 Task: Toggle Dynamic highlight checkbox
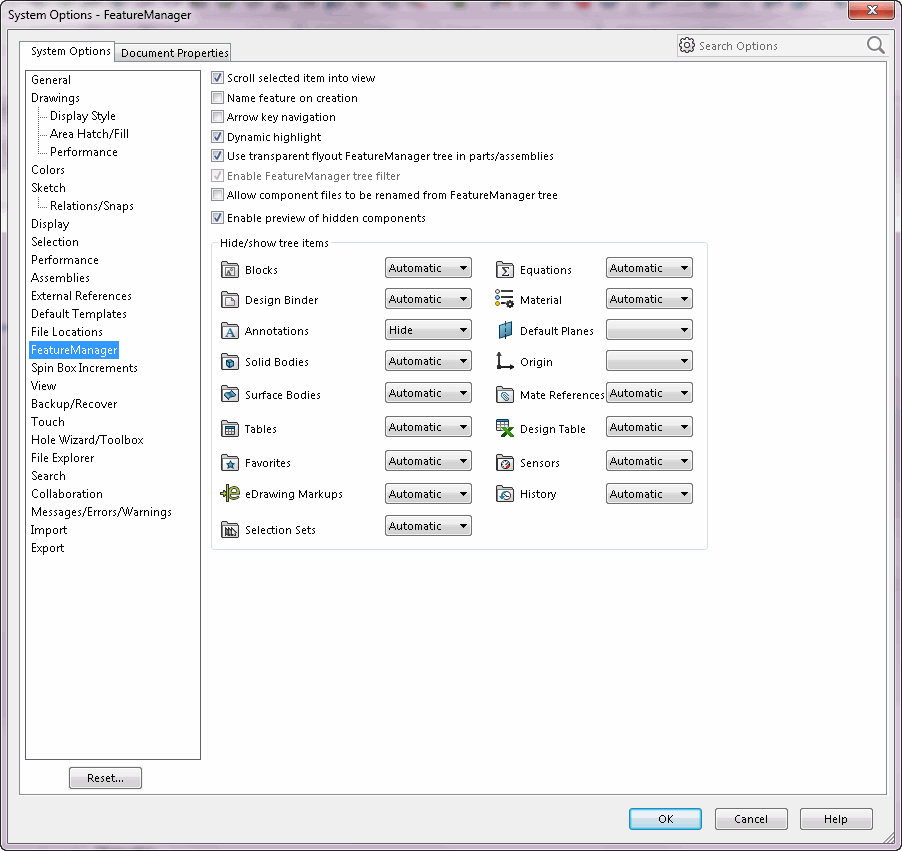pos(217,136)
